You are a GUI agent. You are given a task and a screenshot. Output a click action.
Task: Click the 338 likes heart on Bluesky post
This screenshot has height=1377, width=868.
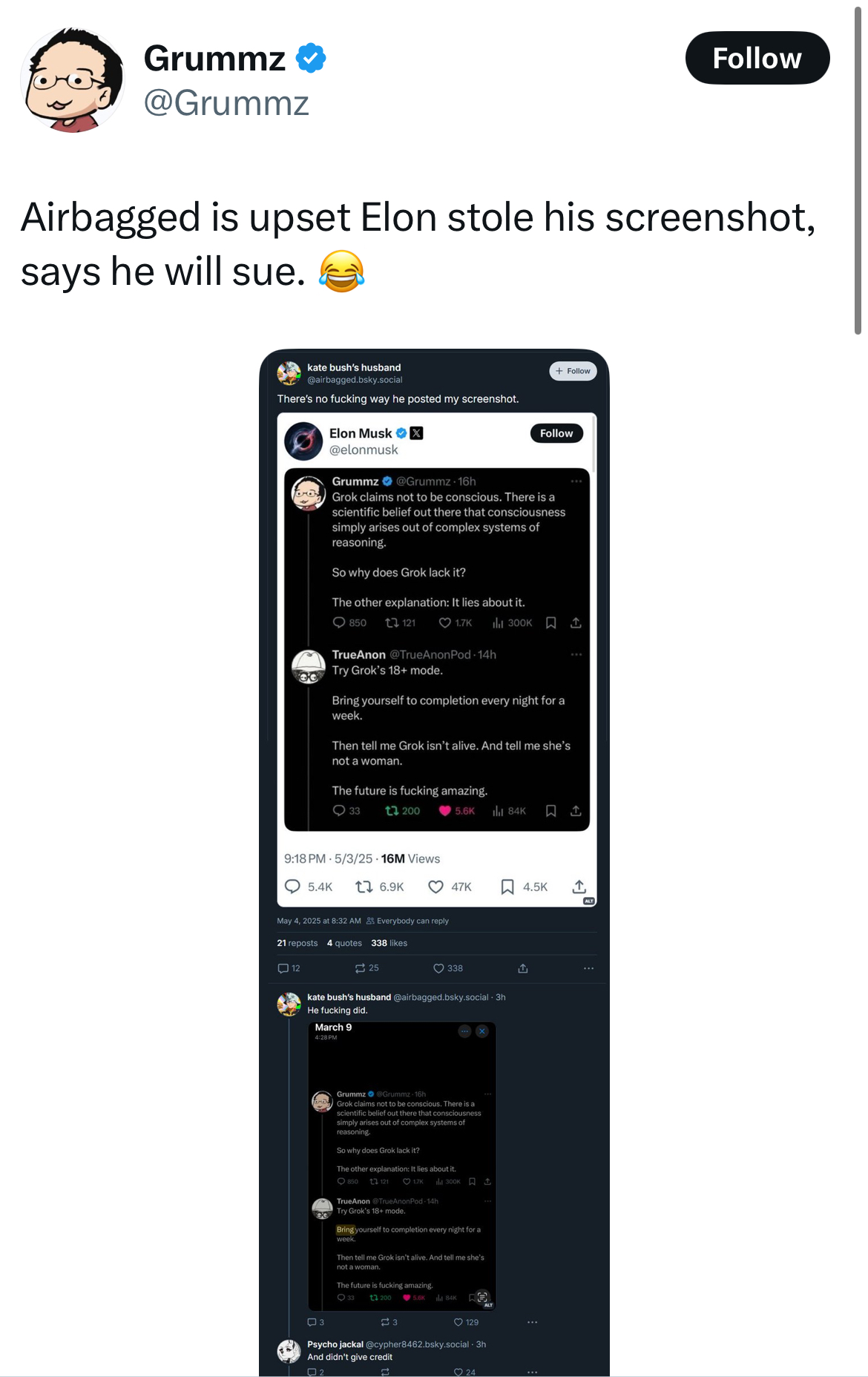(438, 968)
